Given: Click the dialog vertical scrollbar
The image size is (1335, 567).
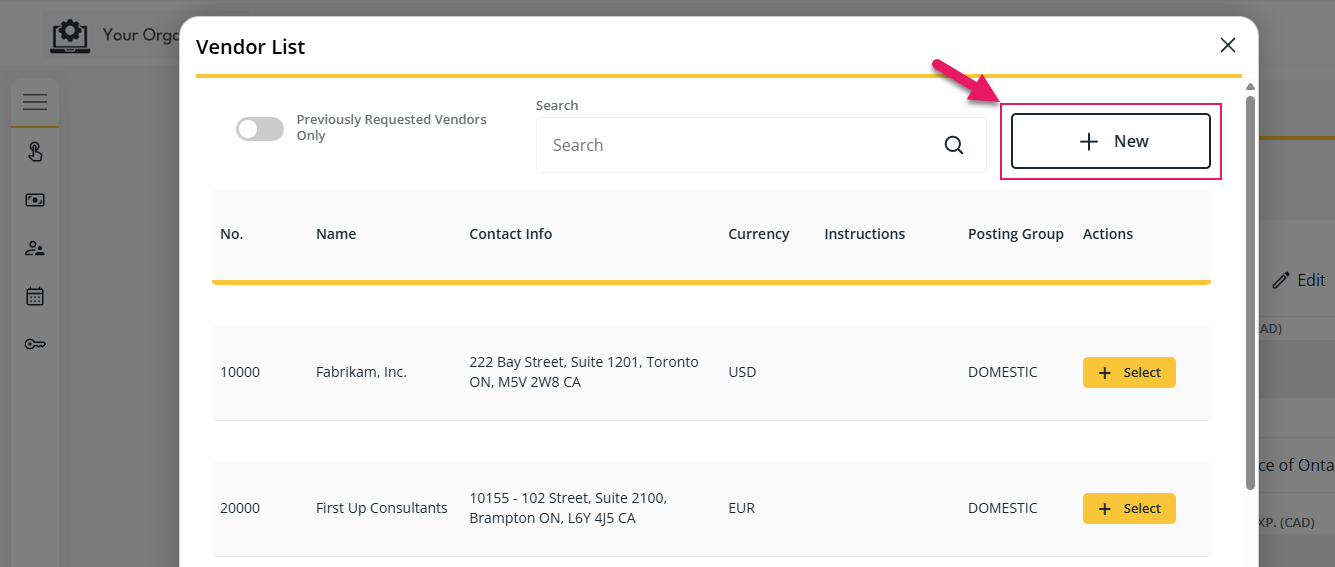Looking at the screenshot, I should tap(1250, 292).
